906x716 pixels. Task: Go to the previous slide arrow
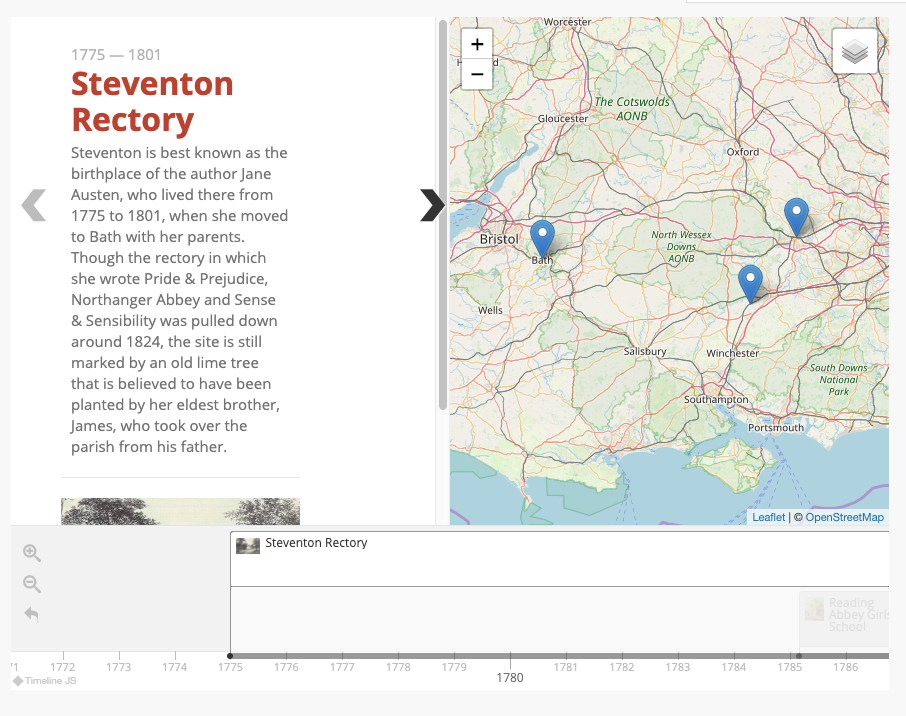(x=34, y=205)
